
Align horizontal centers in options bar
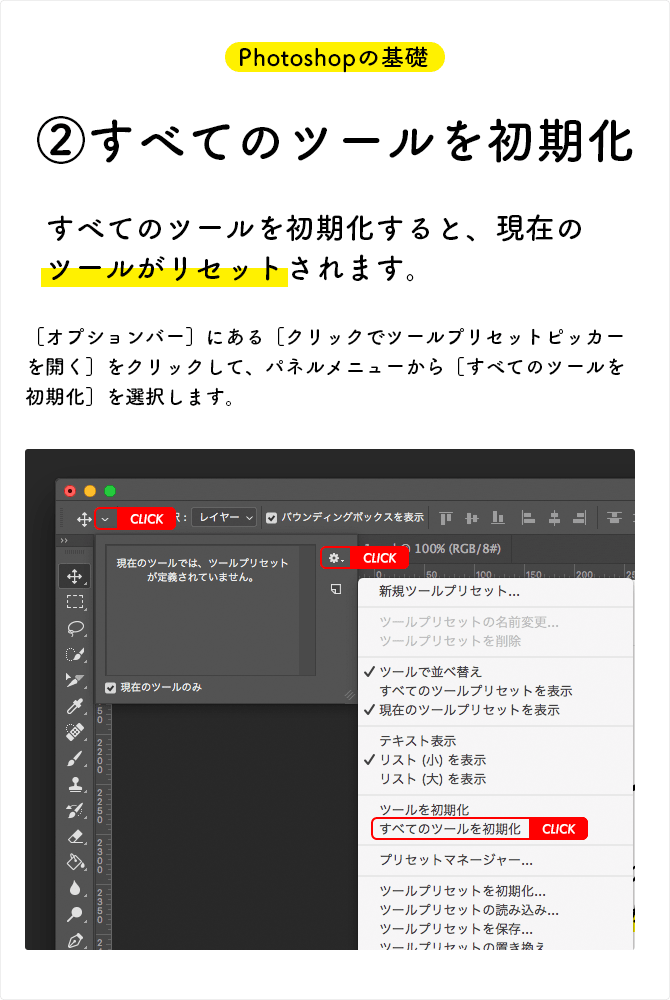554,518
